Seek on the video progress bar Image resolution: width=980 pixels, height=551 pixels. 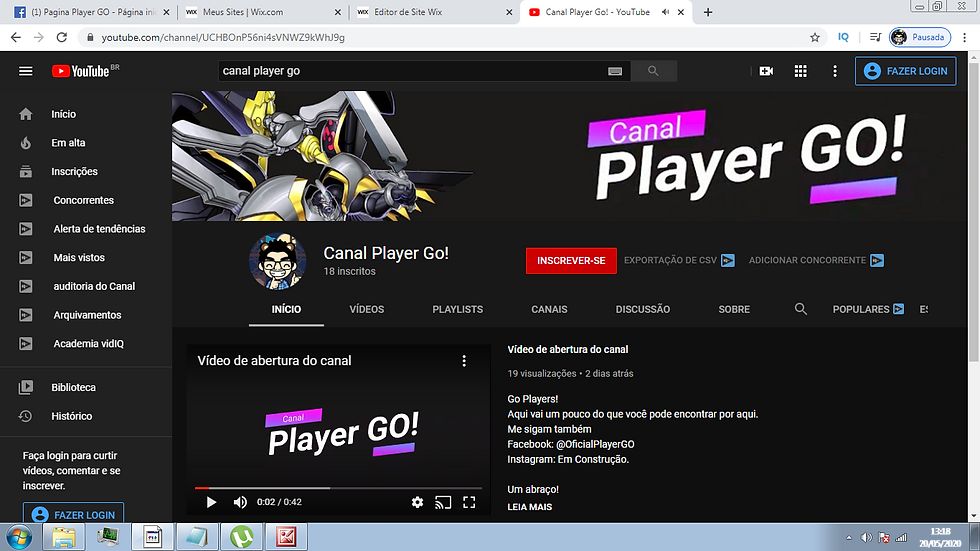point(338,488)
